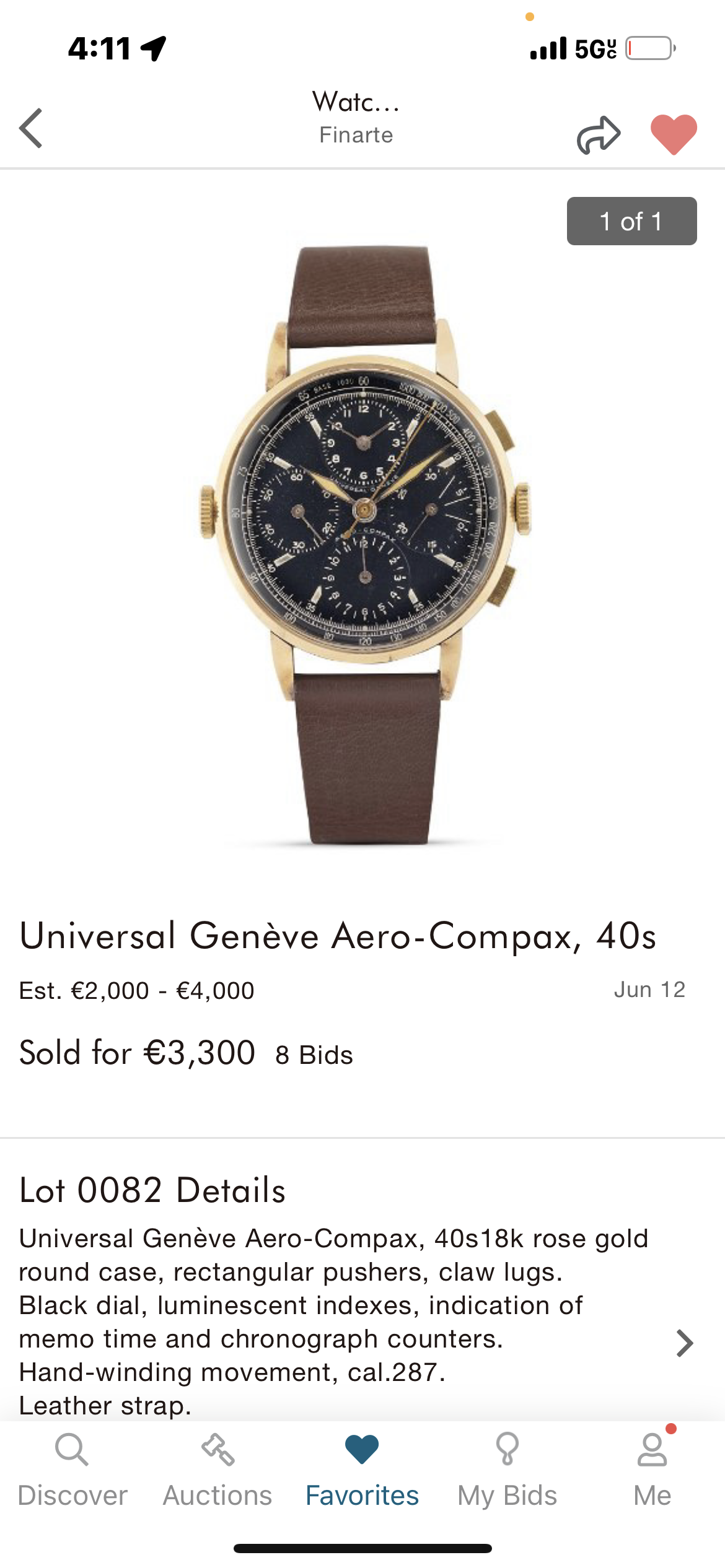725x1568 pixels.
Task: Expand the lot description text
Action: tap(334, 1322)
